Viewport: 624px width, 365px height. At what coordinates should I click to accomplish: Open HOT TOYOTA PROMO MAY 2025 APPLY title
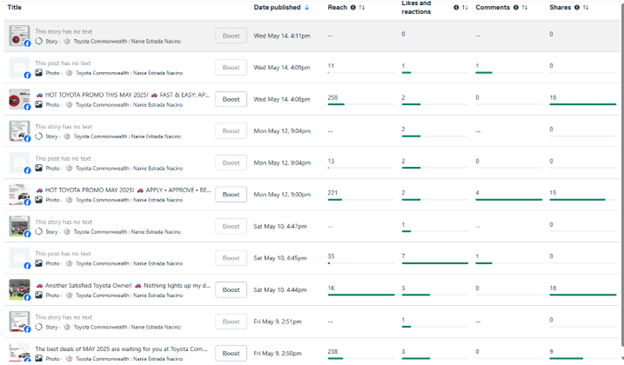click(x=123, y=190)
